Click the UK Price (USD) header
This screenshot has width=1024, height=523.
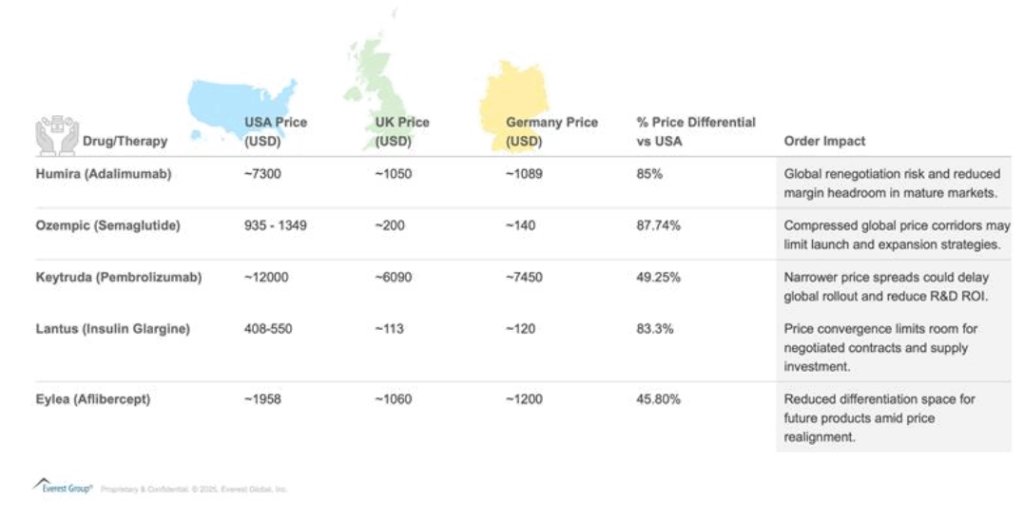coord(402,131)
